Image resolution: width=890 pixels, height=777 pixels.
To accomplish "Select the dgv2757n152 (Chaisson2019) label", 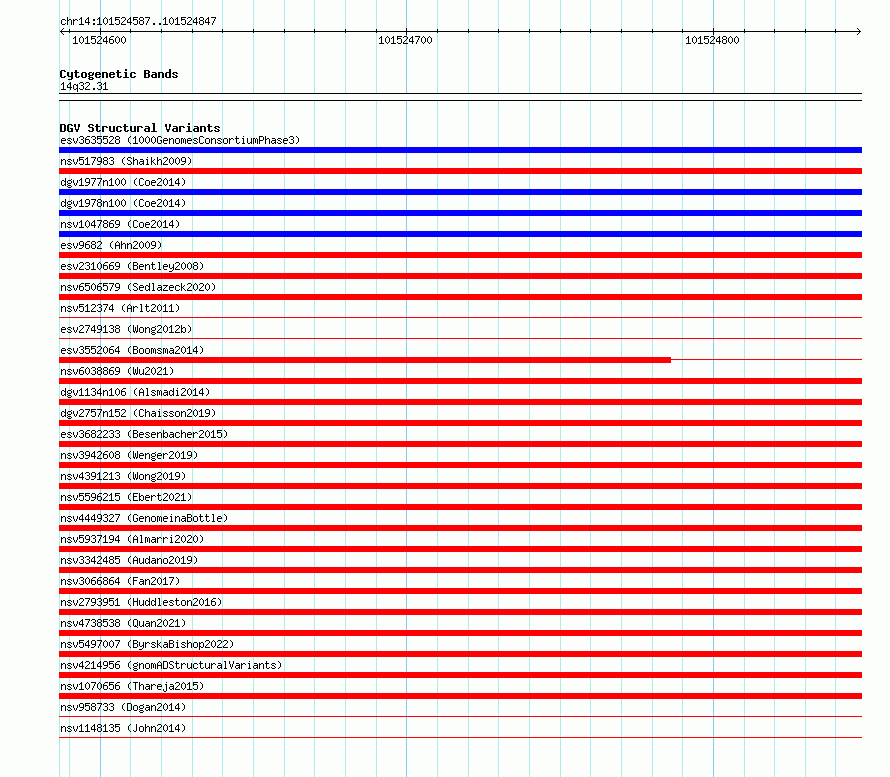I will tap(138, 413).
